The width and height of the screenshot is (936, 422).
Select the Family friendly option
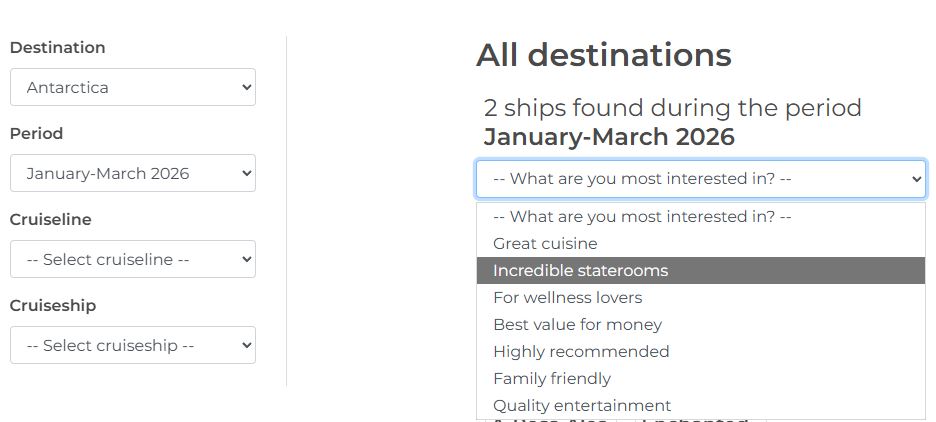552,378
